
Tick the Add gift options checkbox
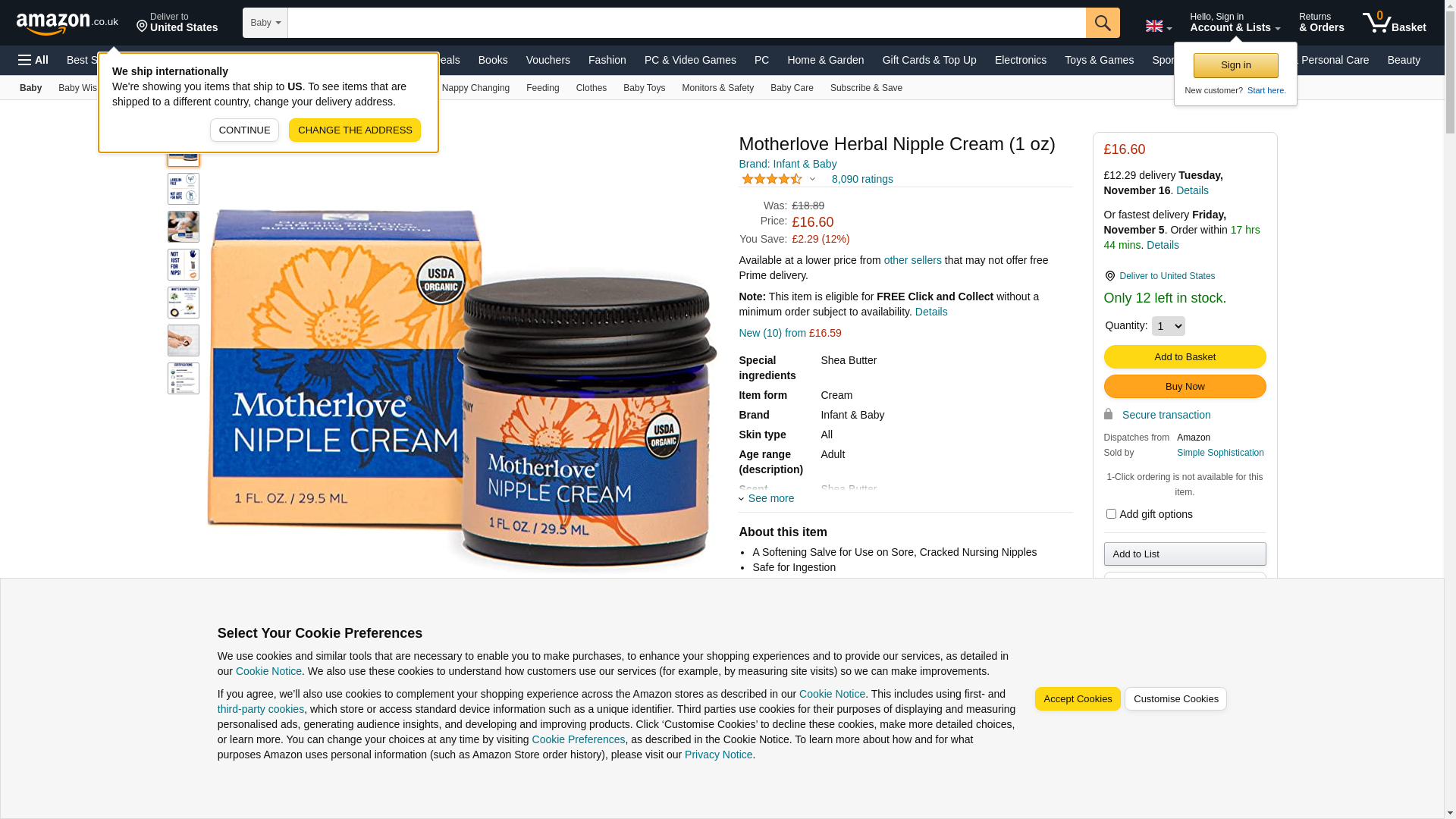point(1110,514)
